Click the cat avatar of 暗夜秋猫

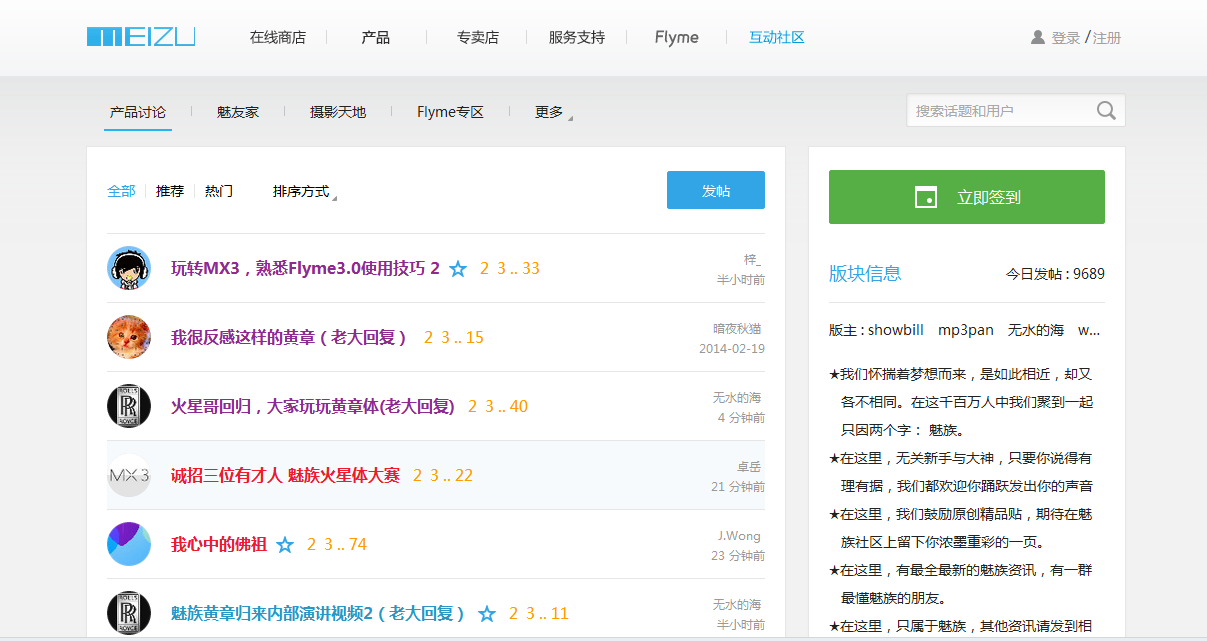tap(129, 337)
